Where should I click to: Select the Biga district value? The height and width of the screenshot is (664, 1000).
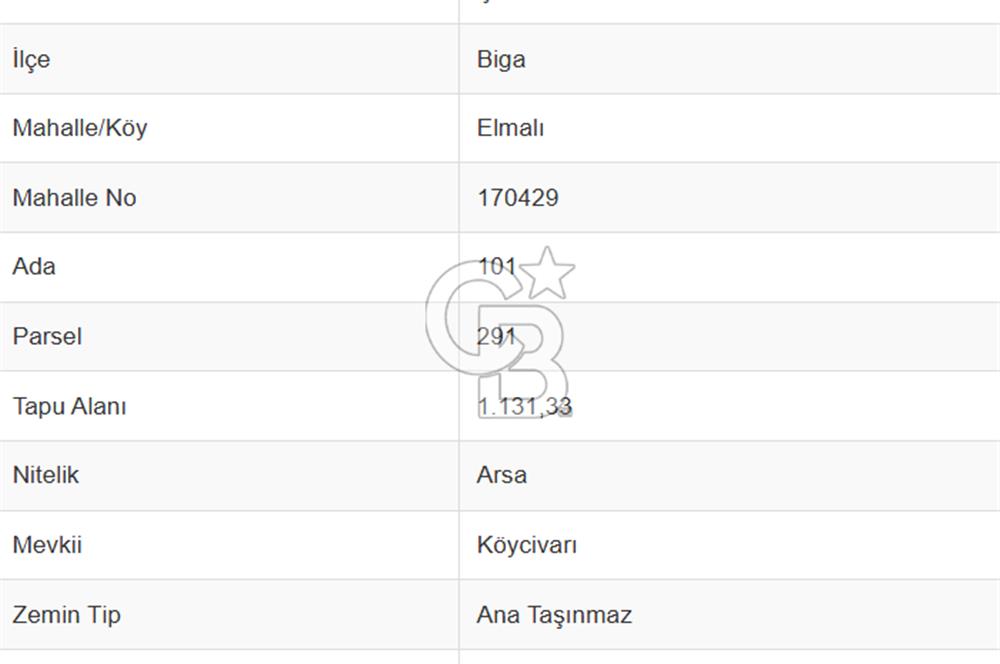pos(501,59)
